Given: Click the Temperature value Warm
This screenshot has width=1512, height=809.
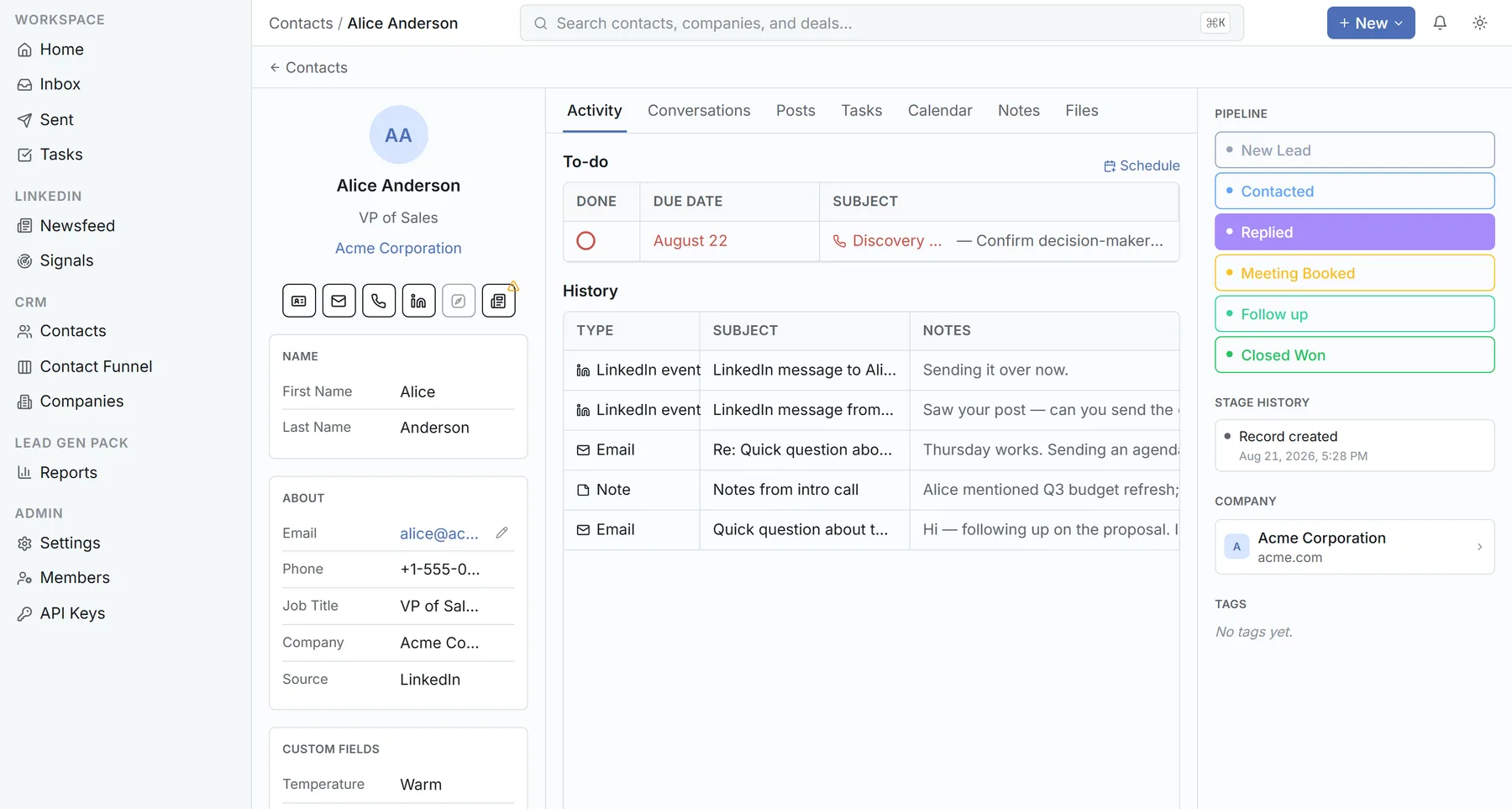Looking at the screenshot, I should pos(421,784).
